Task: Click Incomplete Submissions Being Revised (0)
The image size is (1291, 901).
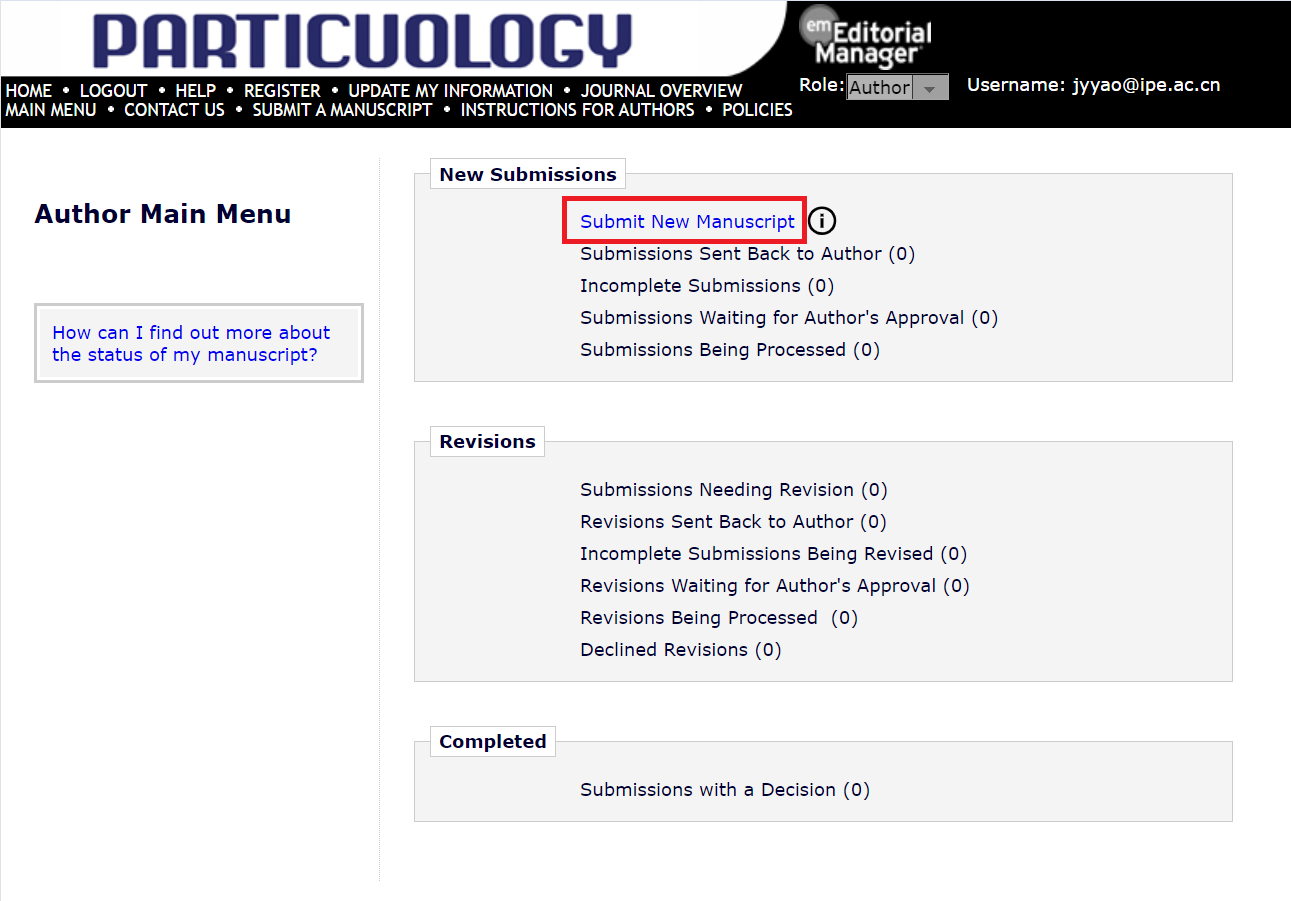Action: point(773,554)
